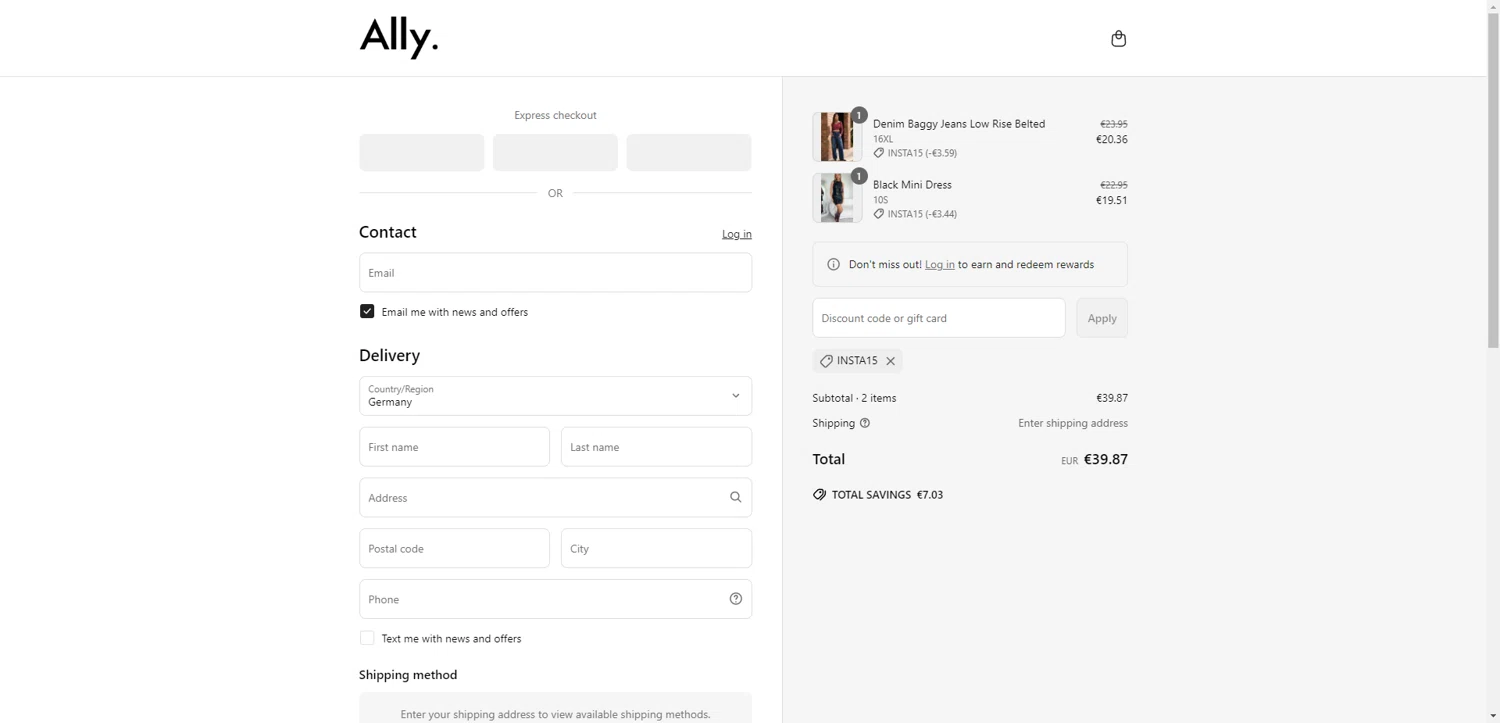The width and height of the screenshot is (1500, 723).
Task: Click the 'Express checkout' label
Action: [x=555, y=115]
